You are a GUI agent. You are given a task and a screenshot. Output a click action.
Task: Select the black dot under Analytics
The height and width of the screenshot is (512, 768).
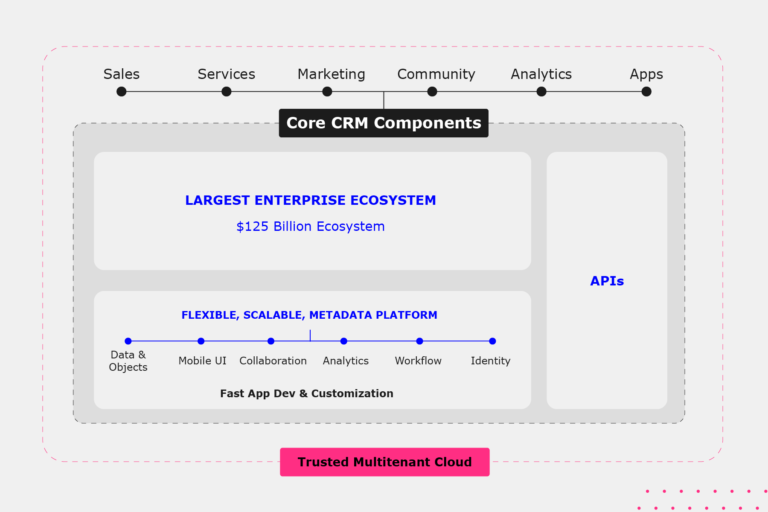tap(541, 91)
